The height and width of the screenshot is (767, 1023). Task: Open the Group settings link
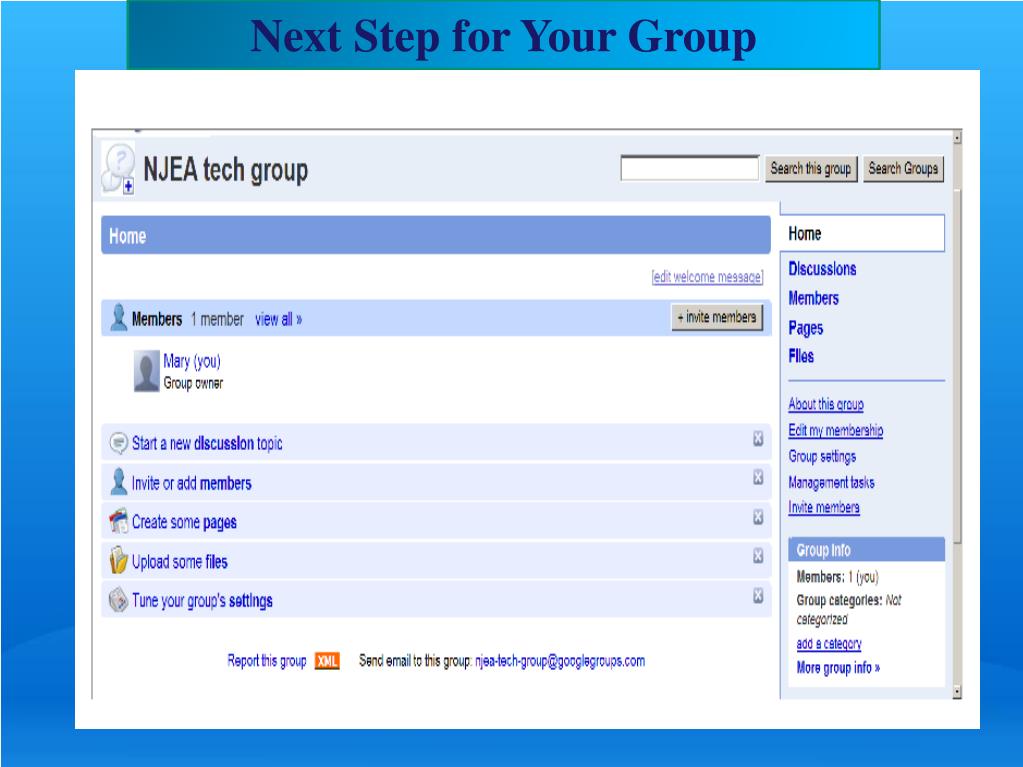(822, 457)
